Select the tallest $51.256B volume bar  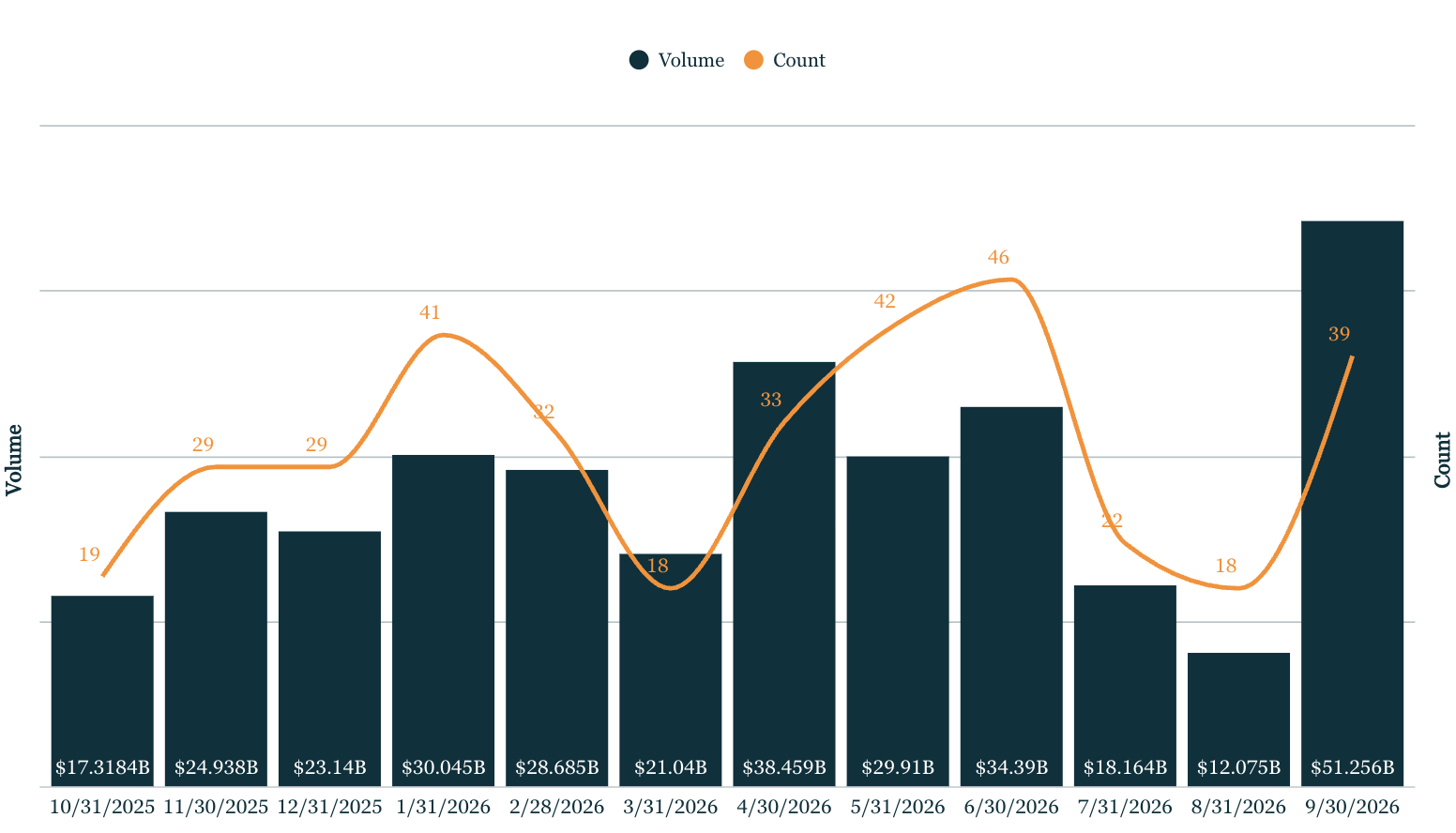(1352, 504)
